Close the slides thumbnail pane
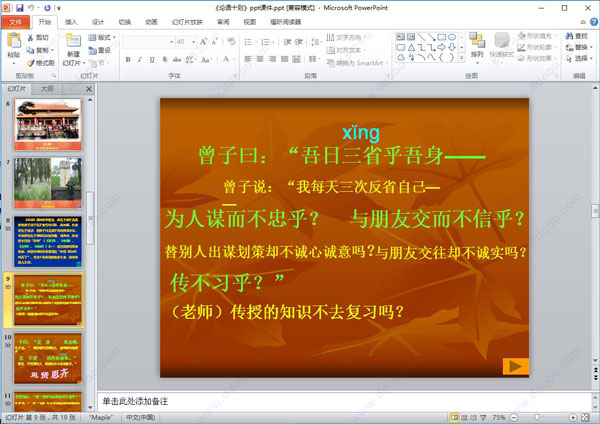The height and width of the screenshot is (424, 600). (89, 89)
